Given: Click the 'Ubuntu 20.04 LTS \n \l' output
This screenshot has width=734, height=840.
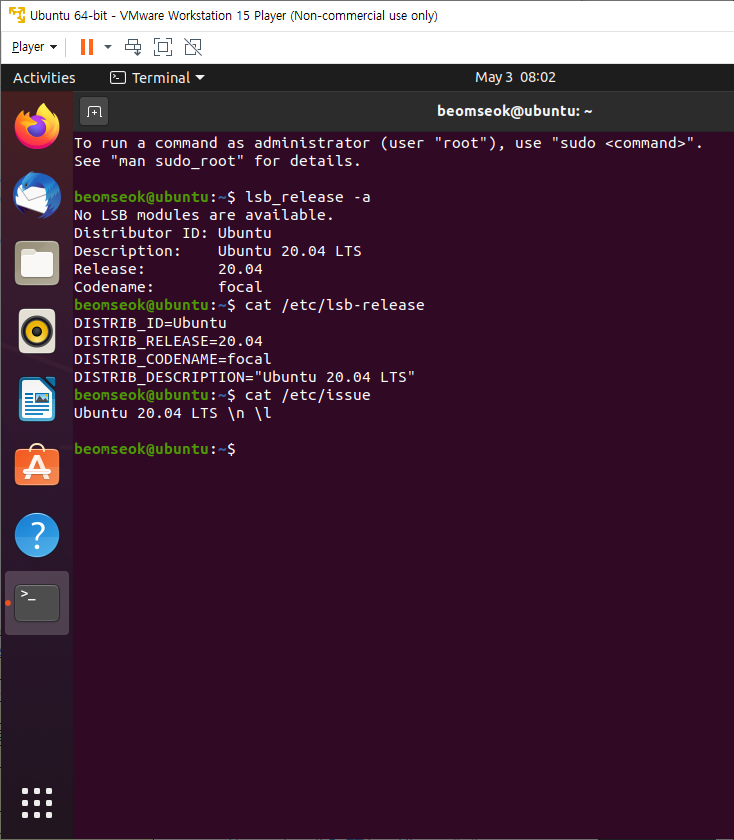Looking at the screenshot, I should [x=173, y=413].
